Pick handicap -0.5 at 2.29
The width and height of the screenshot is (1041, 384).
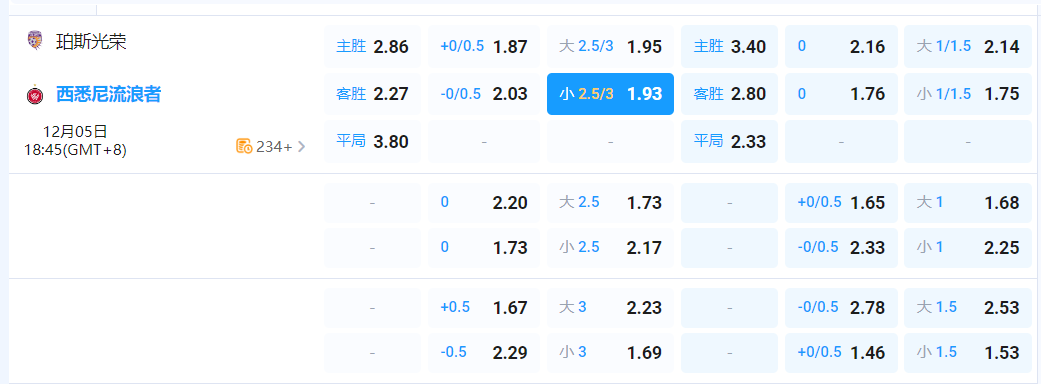click(x=484, y=353)
